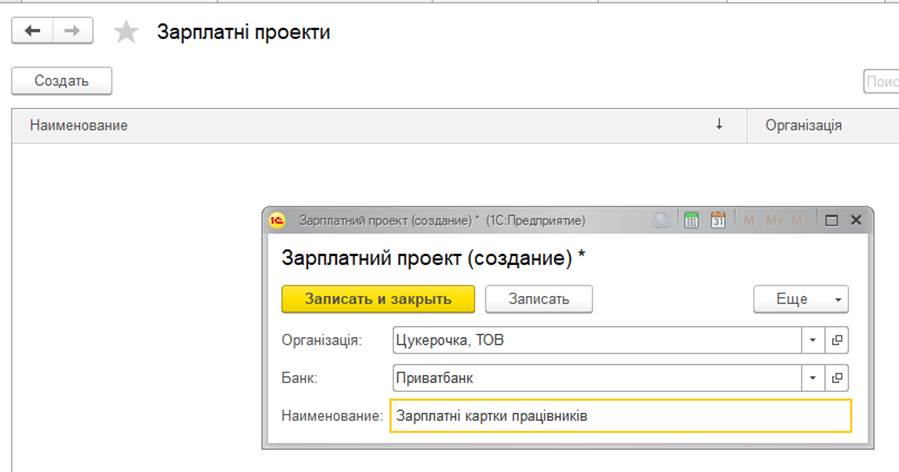
Task: Open the Організація field's linked record icon
Action: click(x=837, y=340)
